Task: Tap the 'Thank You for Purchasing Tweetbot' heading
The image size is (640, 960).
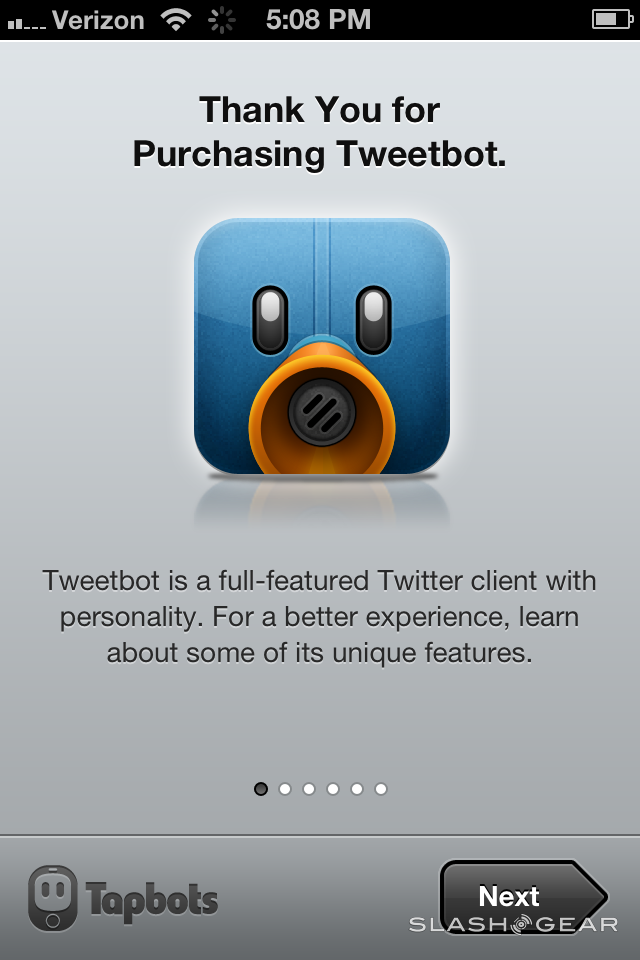Action: click(x=320, y=132)
